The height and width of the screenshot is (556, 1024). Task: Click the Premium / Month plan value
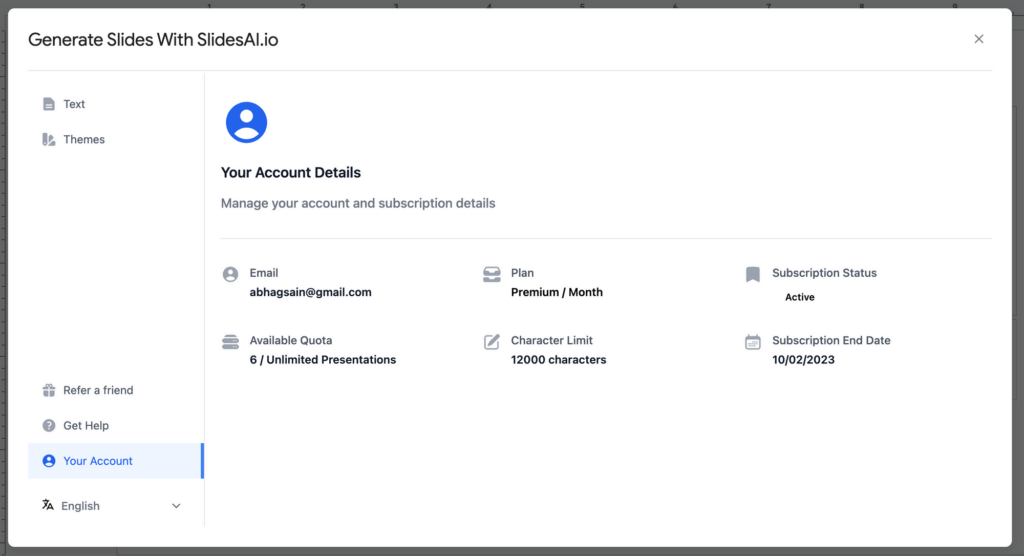coord(556,292)
